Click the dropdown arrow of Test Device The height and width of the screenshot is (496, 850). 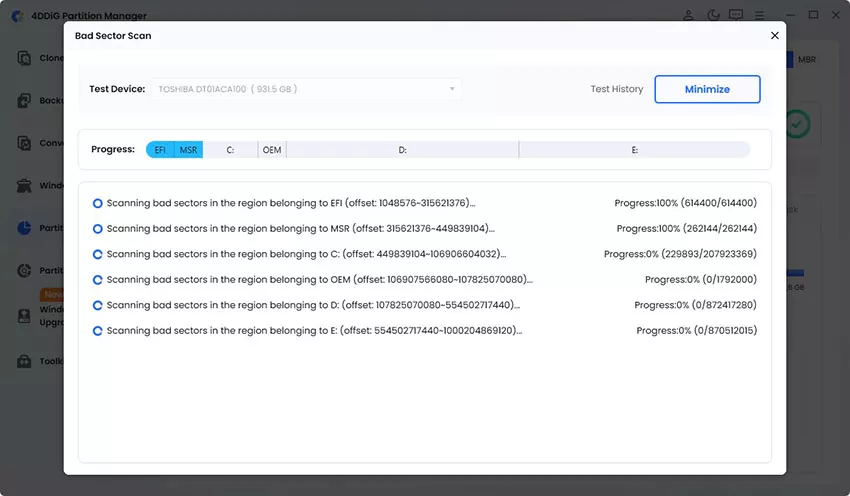(452, 89)
